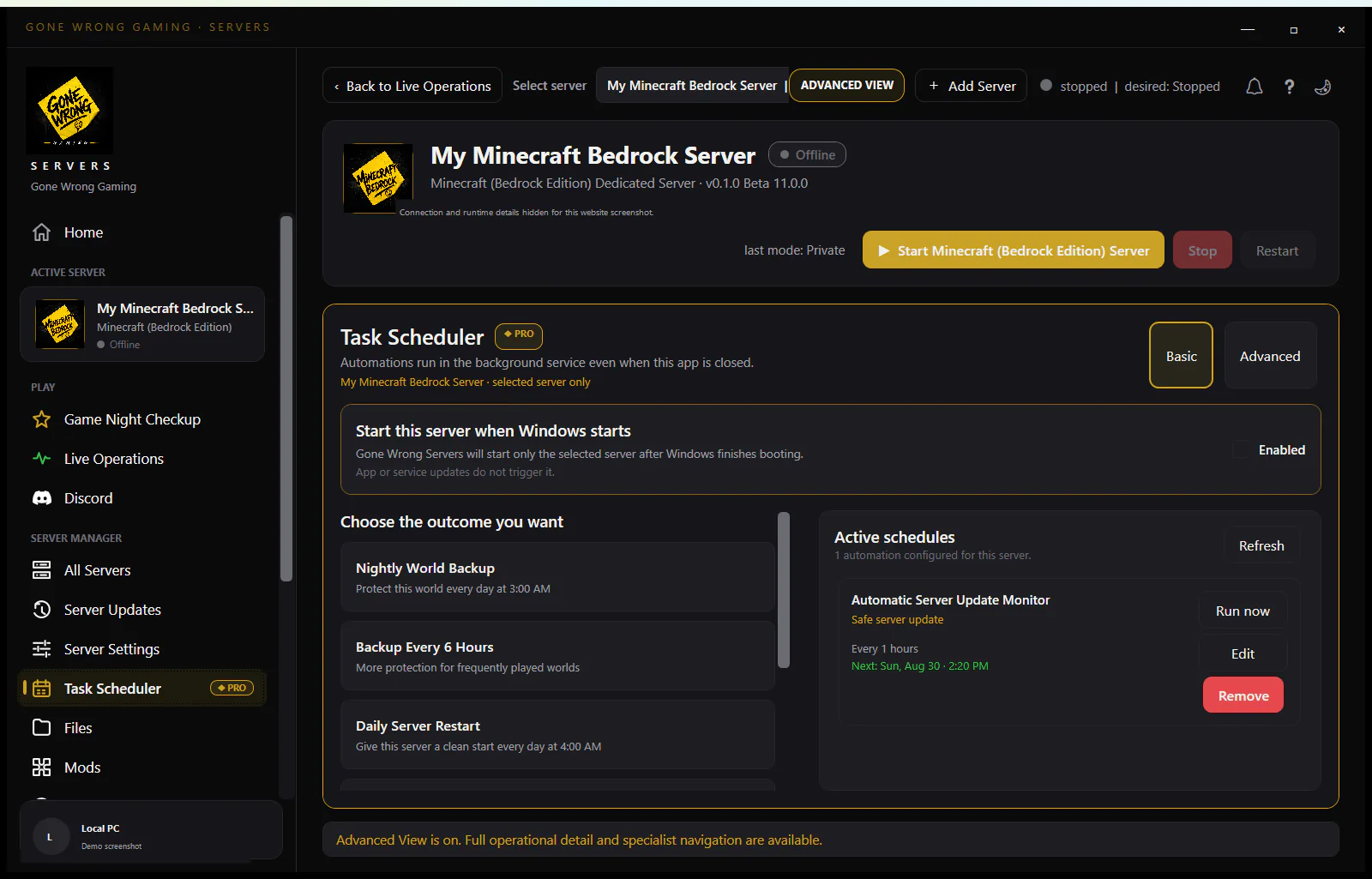1372x879 pixels.
Task: Start Minecraft Bedrock Edition Server
Action: click(1013, 250)
